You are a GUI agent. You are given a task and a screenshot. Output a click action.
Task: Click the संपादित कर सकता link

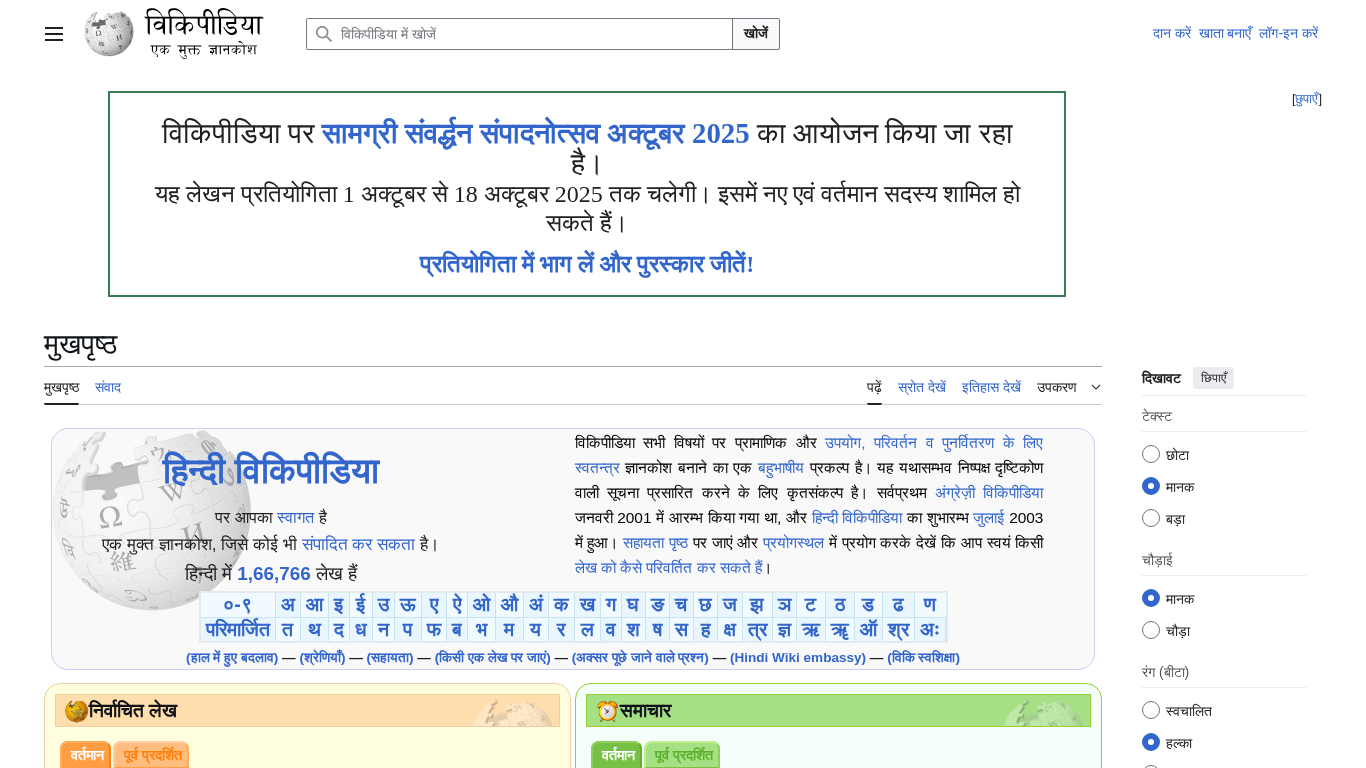coord(358,544)
